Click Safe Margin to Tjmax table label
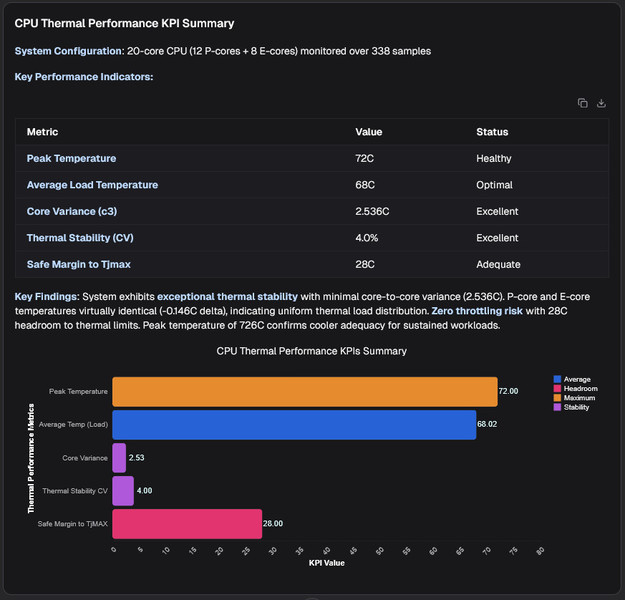Image resolution: width=625 pixels, height=600 pixels. pos(78,265)
